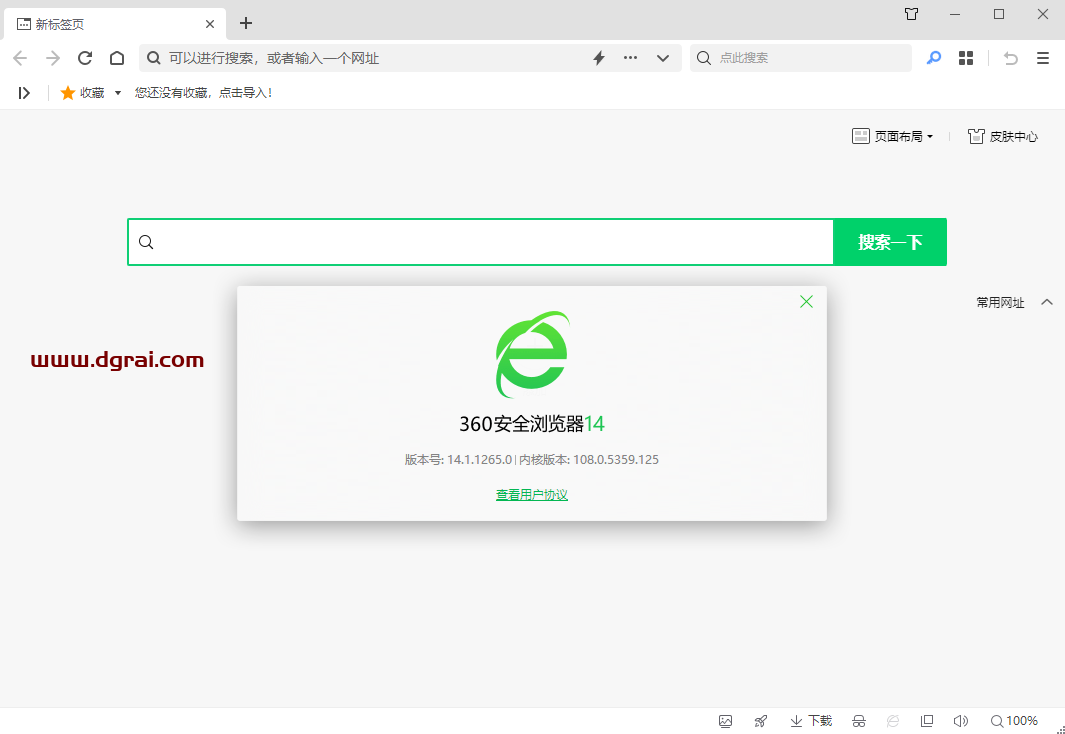Open the address bar three-dots menu

click(630, 58)
